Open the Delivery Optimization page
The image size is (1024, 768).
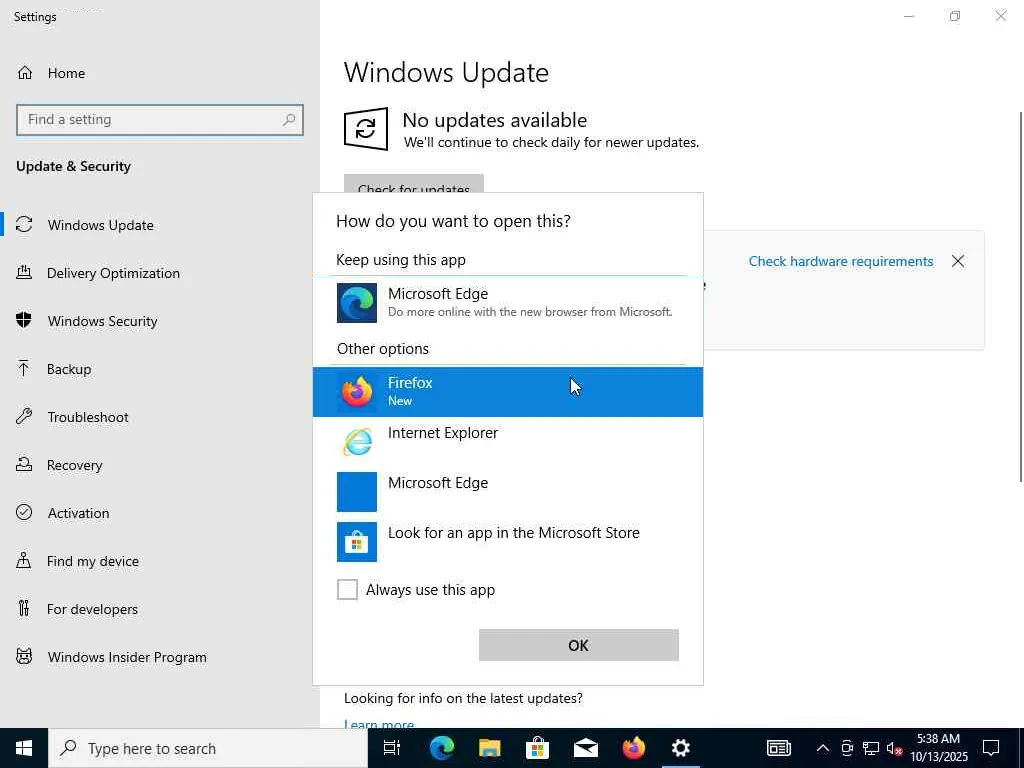113,273
